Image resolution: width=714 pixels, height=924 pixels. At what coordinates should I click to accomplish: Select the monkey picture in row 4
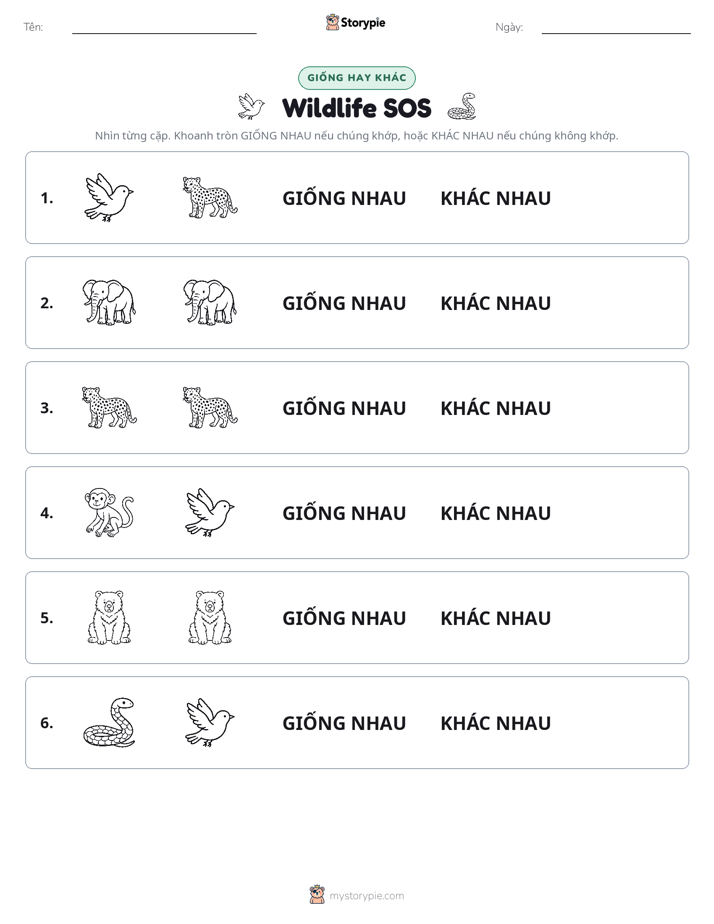point(109,512)
